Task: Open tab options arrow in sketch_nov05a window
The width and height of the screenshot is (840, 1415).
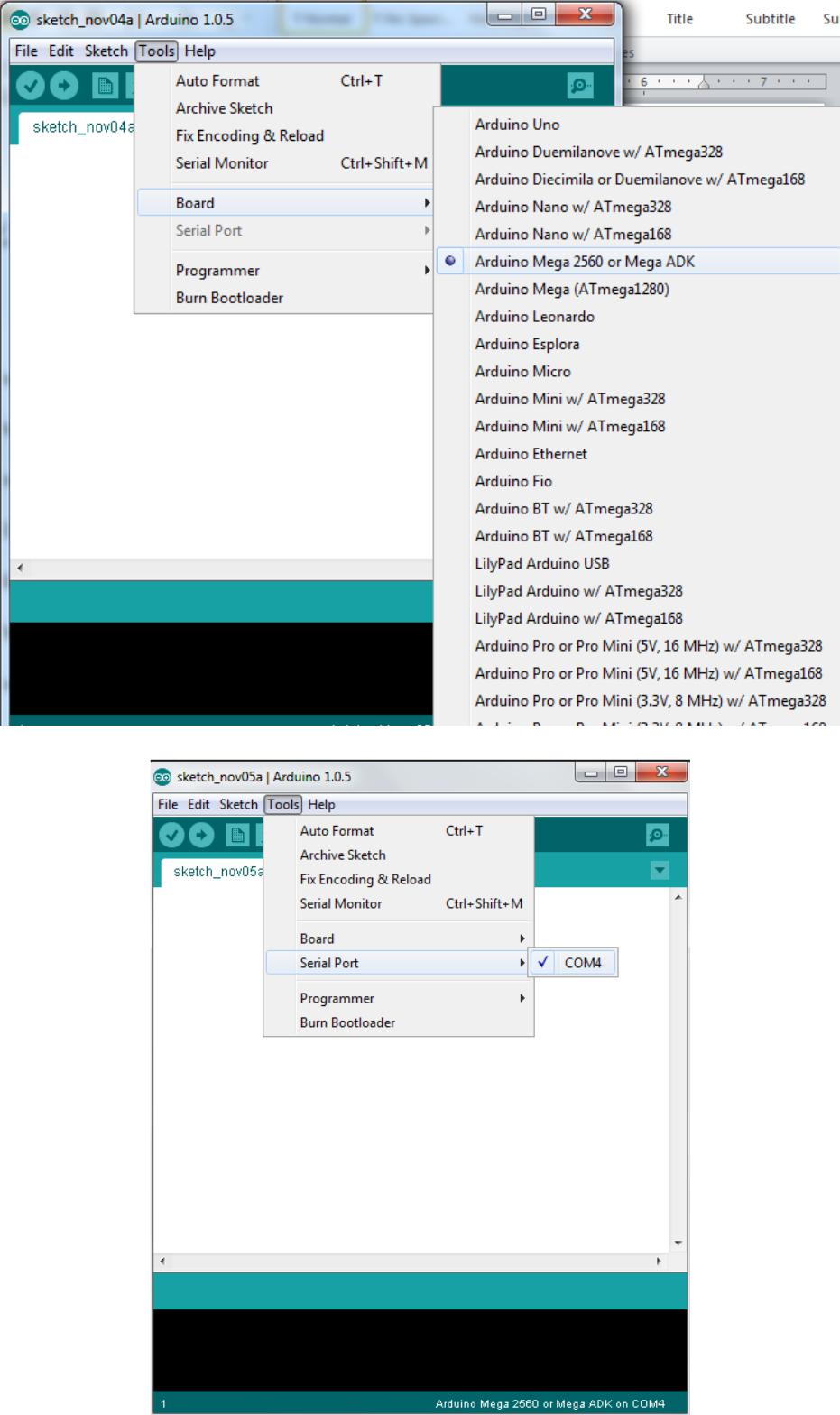Action: tap(660, 871)
